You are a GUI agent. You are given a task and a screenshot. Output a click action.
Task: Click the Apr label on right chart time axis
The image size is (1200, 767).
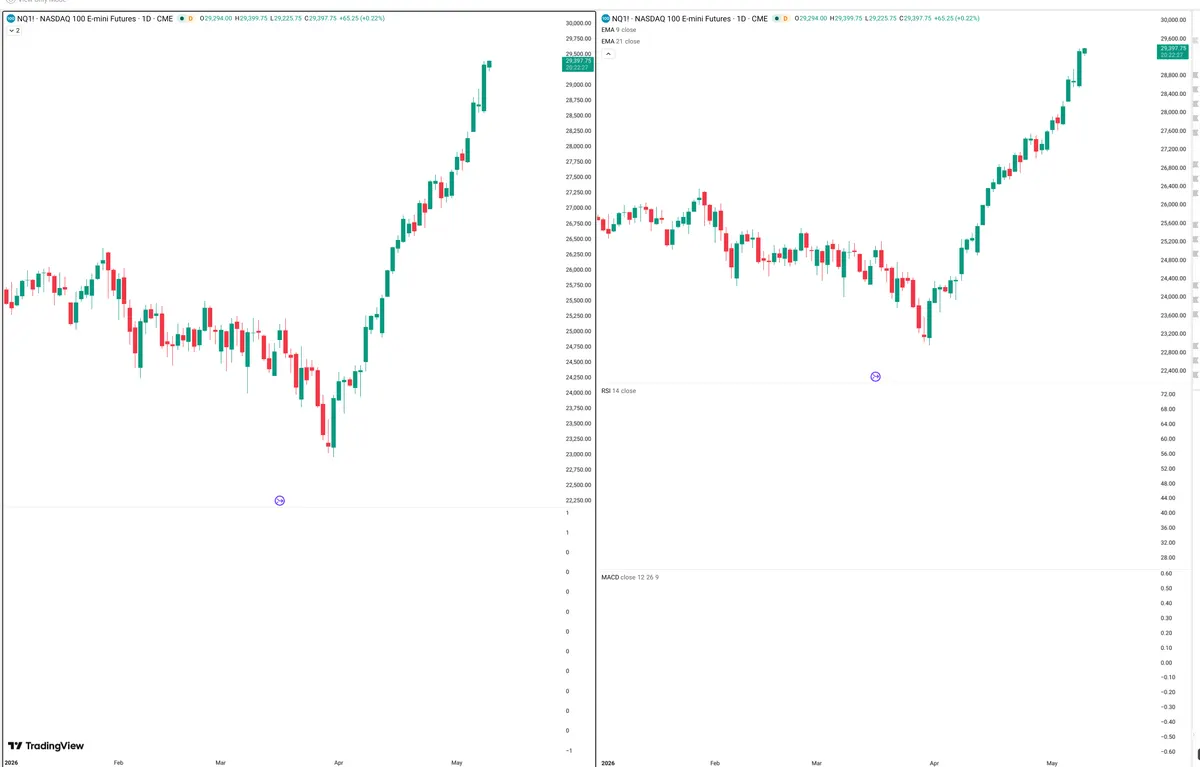pos(934,762)
